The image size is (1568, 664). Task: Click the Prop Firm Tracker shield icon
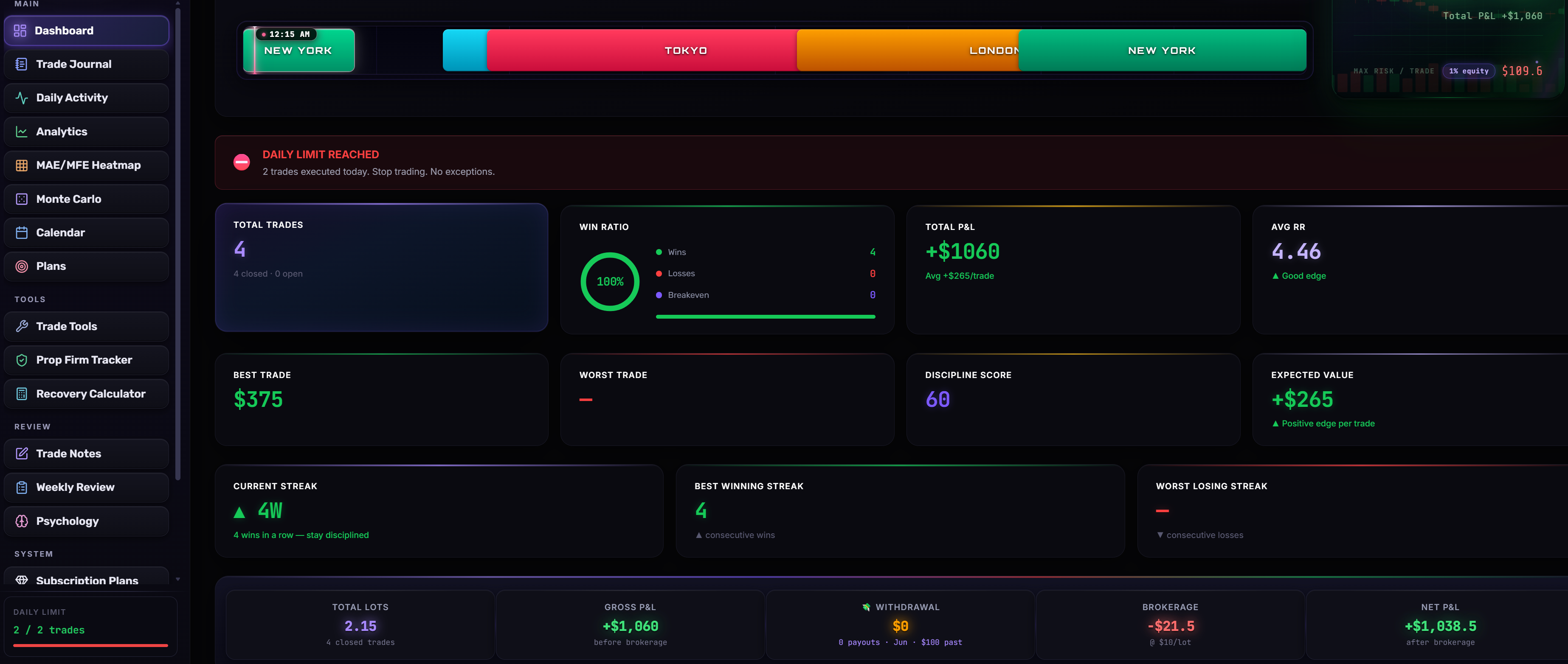coord(21,360)
